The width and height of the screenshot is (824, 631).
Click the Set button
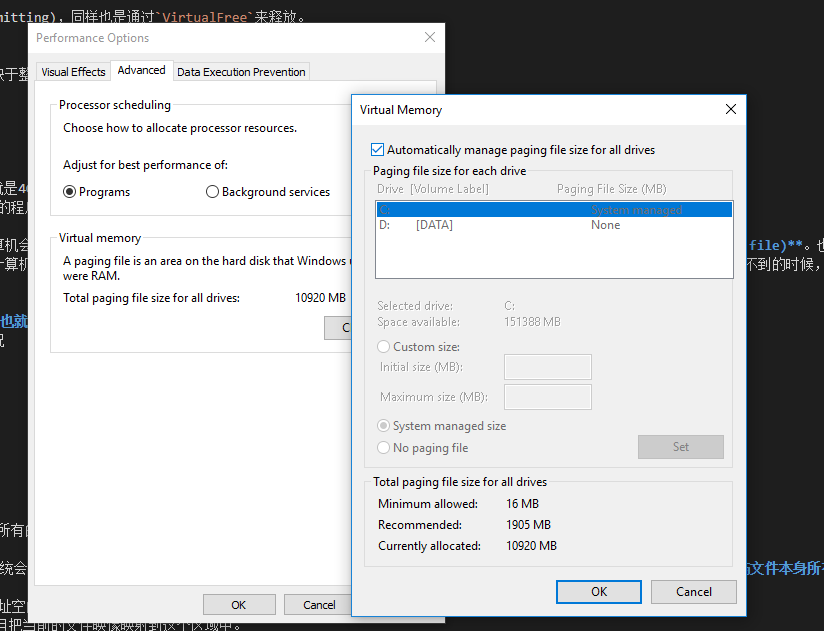pyautogui.click(x=681, y=447)
